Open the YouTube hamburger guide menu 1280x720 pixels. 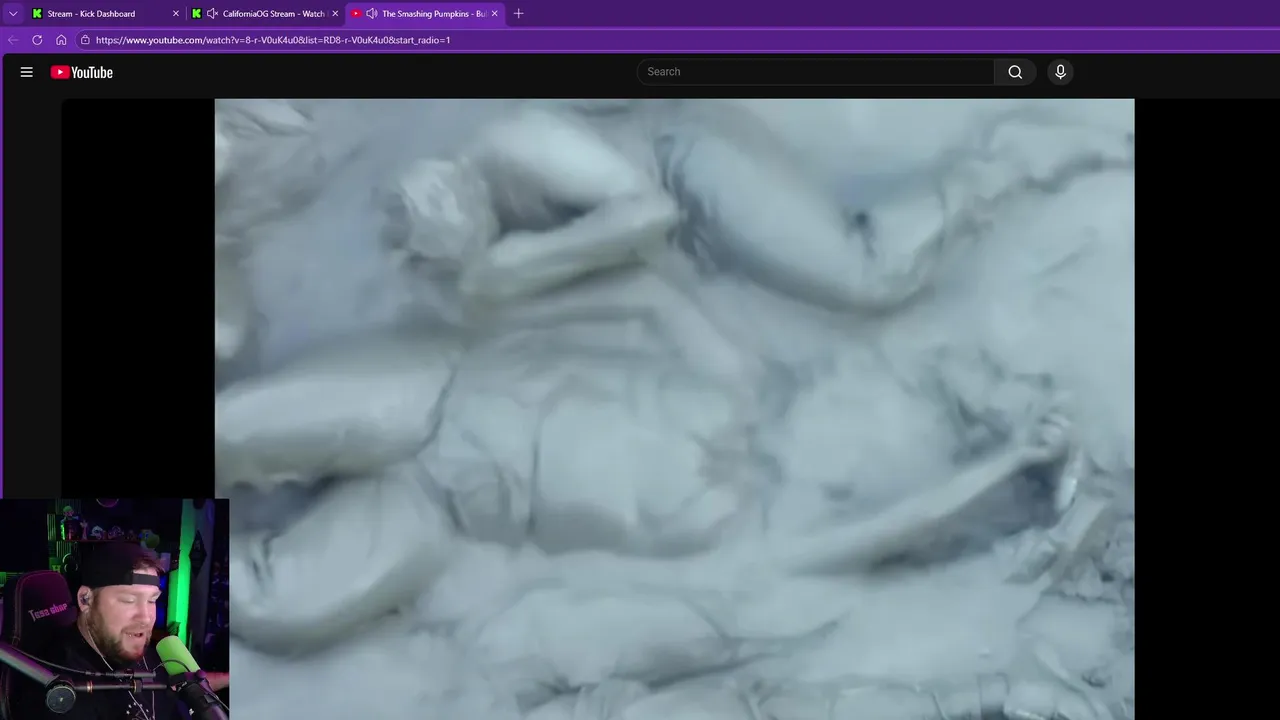[27, 72]
